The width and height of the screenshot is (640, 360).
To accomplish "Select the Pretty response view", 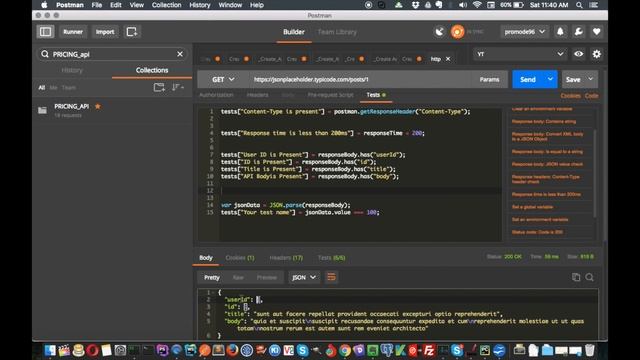I will tap(212, 277).
